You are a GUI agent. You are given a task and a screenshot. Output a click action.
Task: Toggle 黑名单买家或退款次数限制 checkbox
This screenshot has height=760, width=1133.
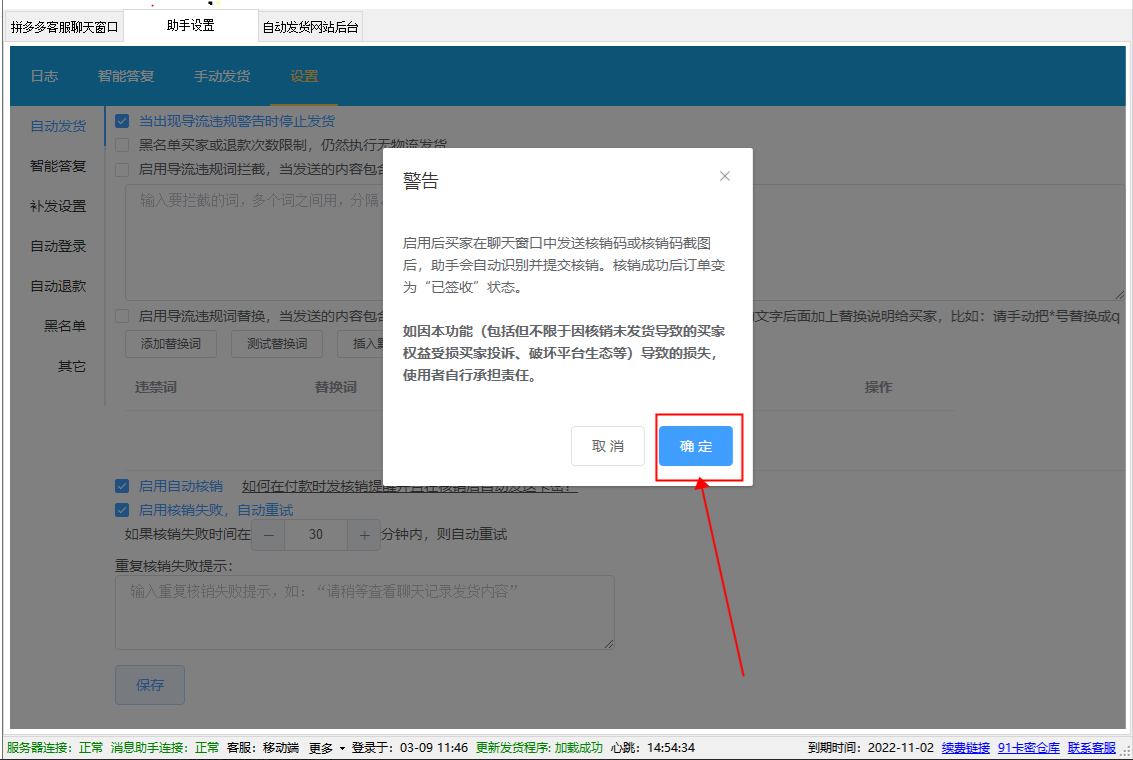click(x=122, y=145)
